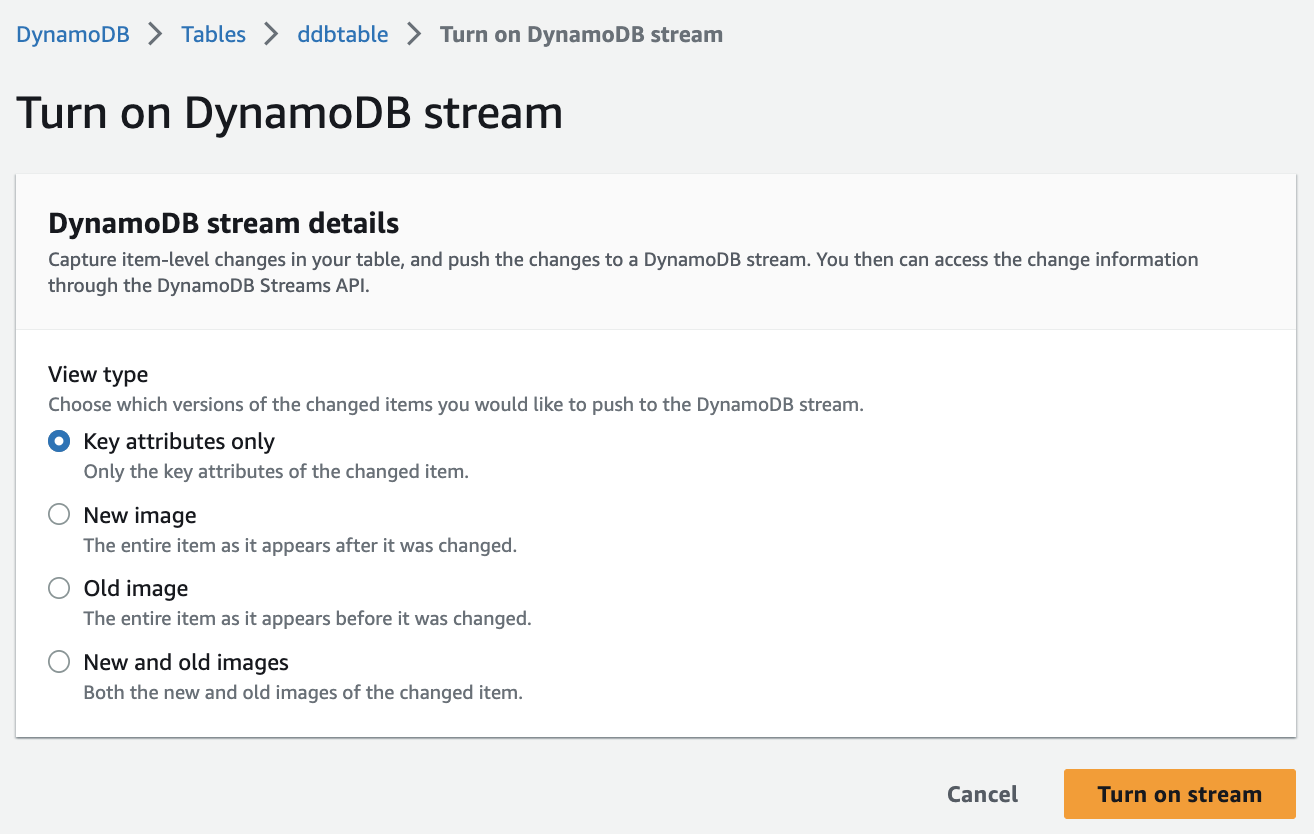Image resolution: width=1314 pixels, height=834 pixels.
Task: Click the Turn on DynamoDB stream page title
Action: click(289, 112)
